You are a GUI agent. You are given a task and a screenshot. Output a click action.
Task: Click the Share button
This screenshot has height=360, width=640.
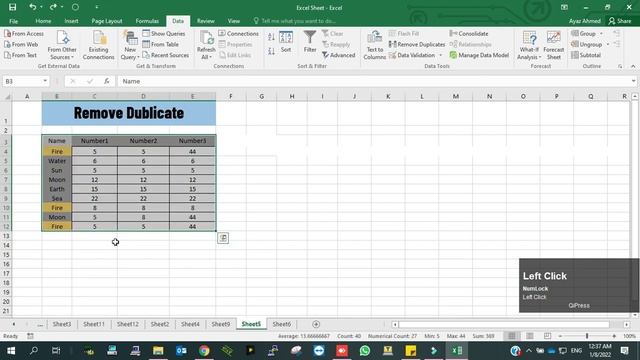[620, 21]
